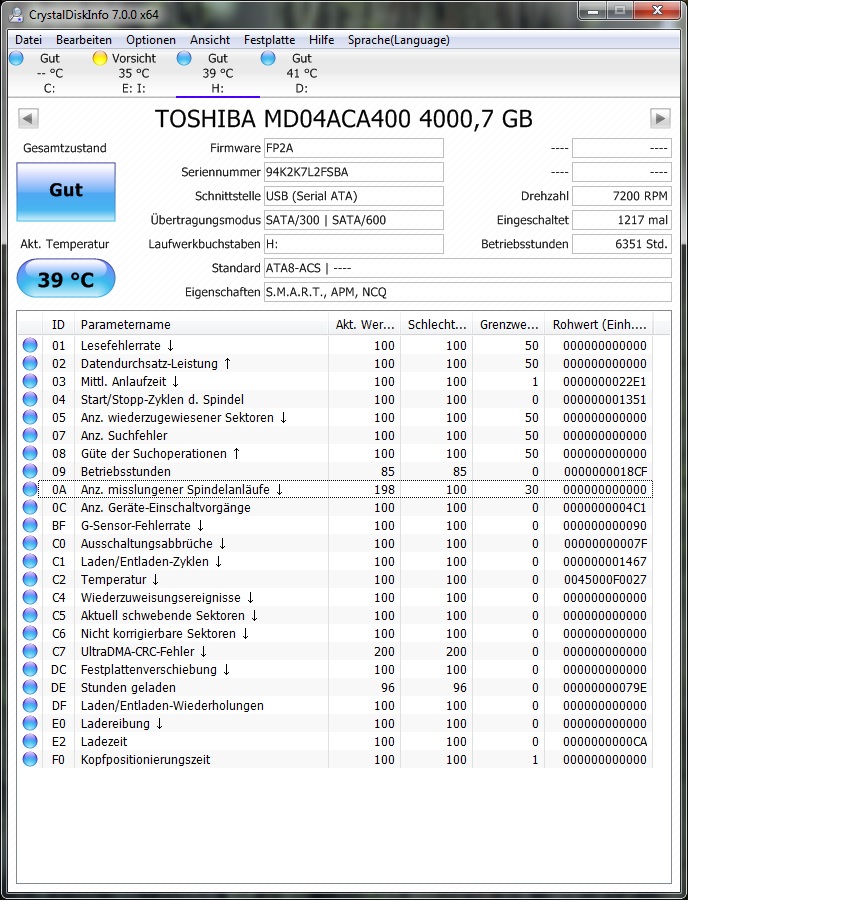Image resolution: width=866 pixels, height=900 pixels.
Task: Click the status icon of row C4 Wiederzuweisungsereignisse
Action: tap(30, 597)
